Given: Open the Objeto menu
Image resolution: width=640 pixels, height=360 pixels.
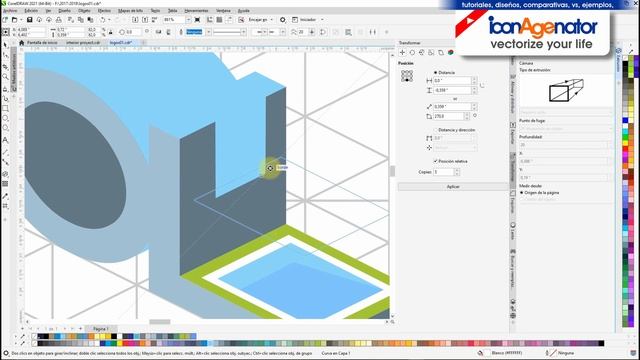Looking at the screenshot, I should pos(84,11).
